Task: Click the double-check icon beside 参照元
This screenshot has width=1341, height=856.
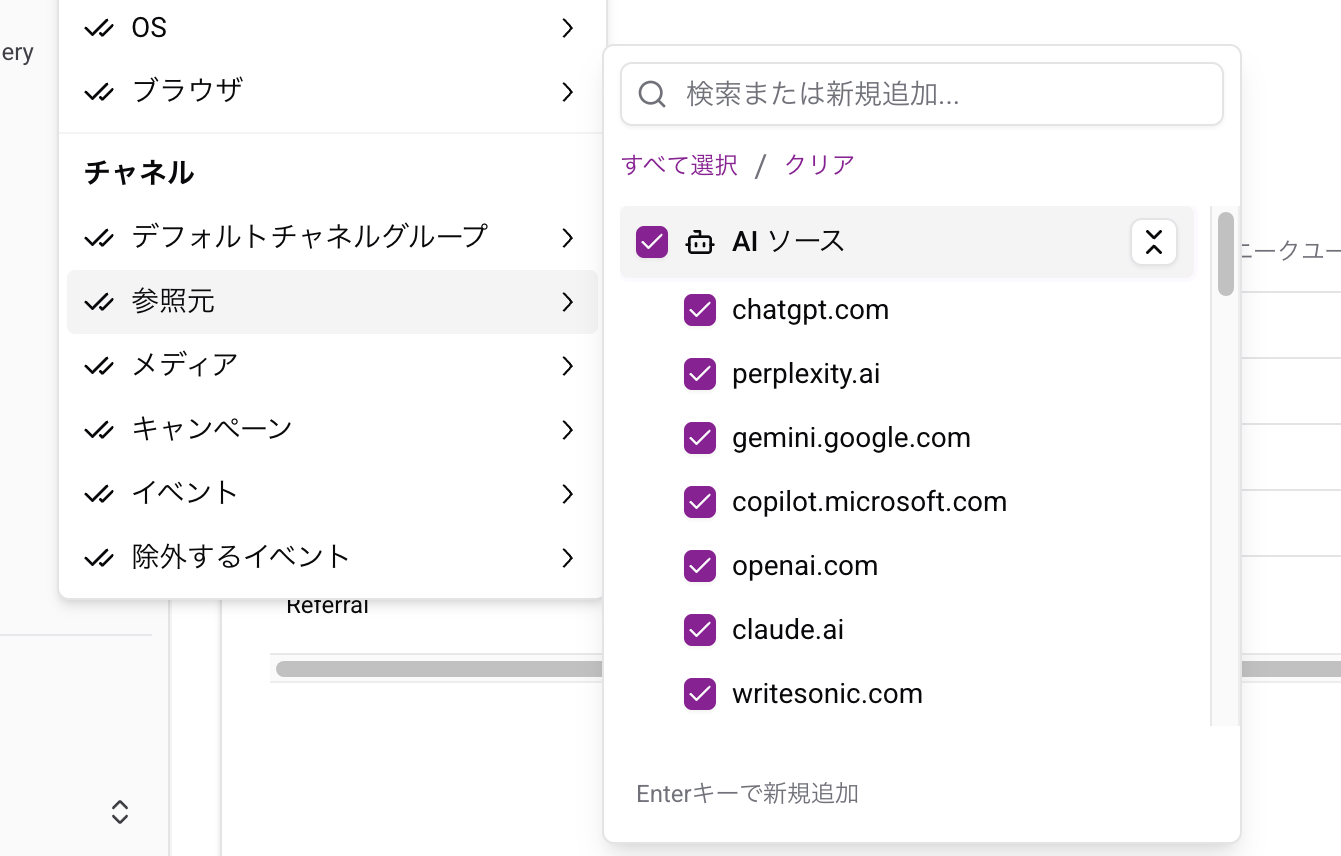Action: [99, 302]
